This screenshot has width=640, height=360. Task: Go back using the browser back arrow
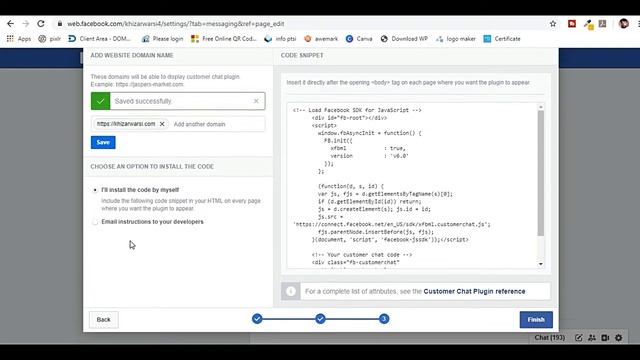pos(11,24)
